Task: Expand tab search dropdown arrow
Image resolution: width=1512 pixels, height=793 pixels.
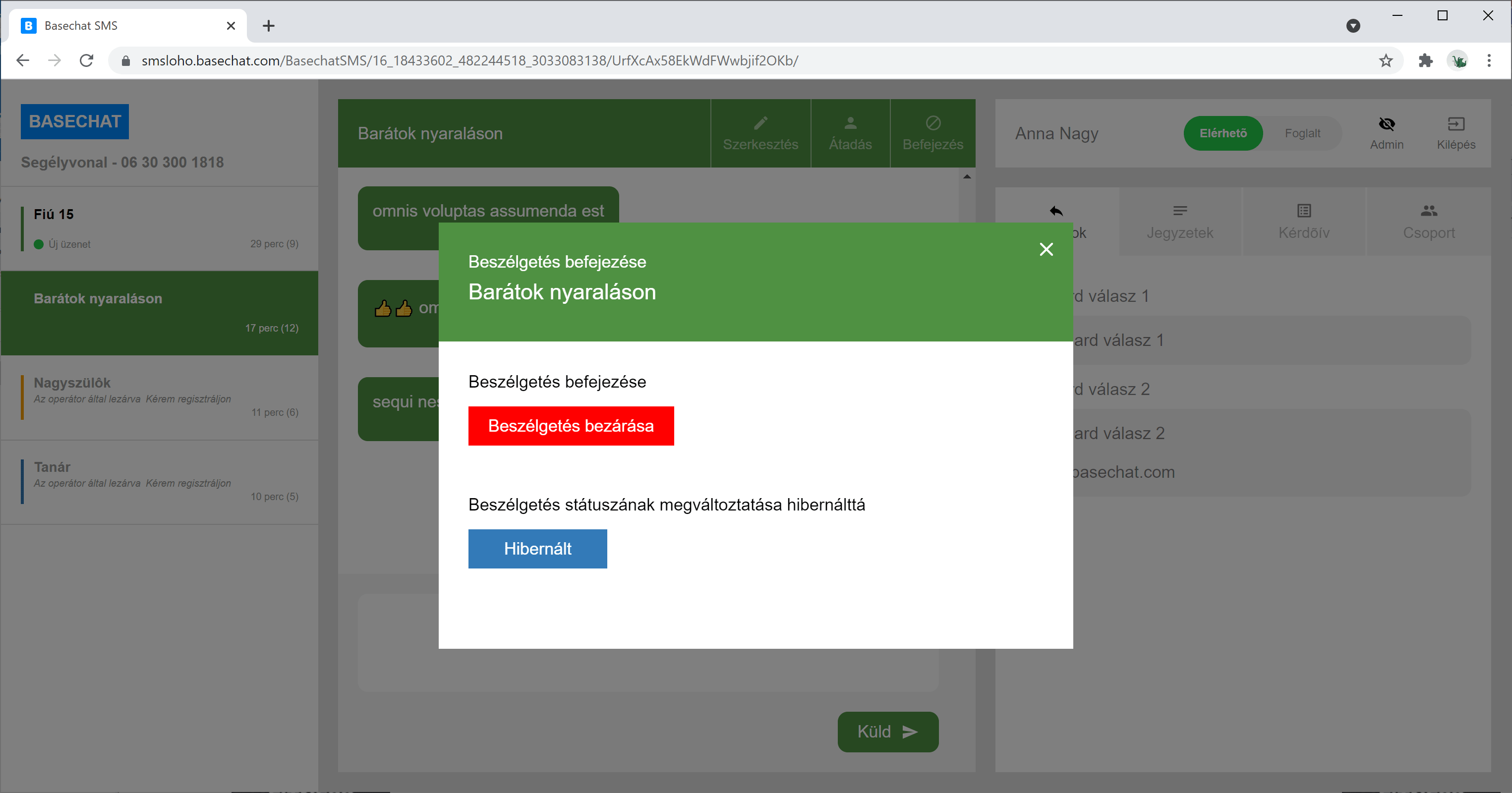Action: [1353, 26]
